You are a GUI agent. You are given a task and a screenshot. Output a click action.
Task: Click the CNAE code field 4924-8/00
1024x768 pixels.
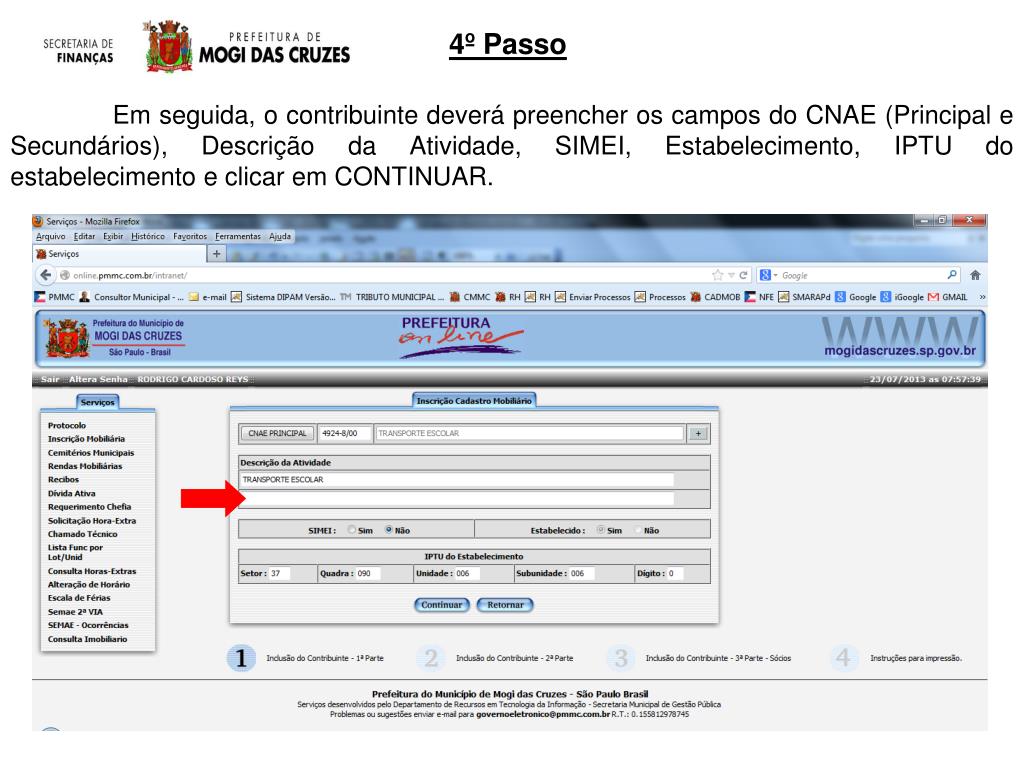click(345, 433)
